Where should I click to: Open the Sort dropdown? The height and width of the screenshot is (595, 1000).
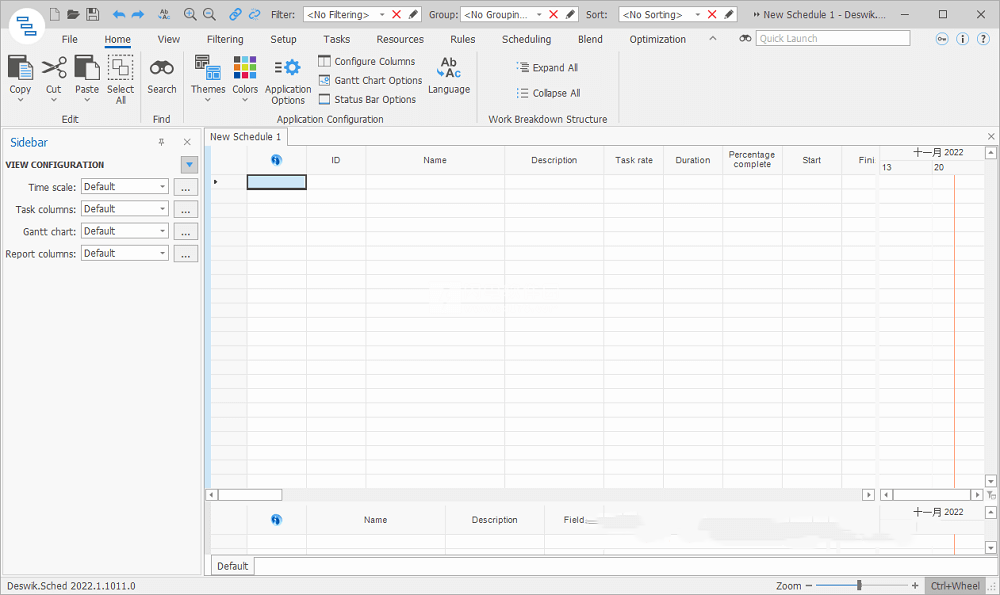click(x=698, y=14)
